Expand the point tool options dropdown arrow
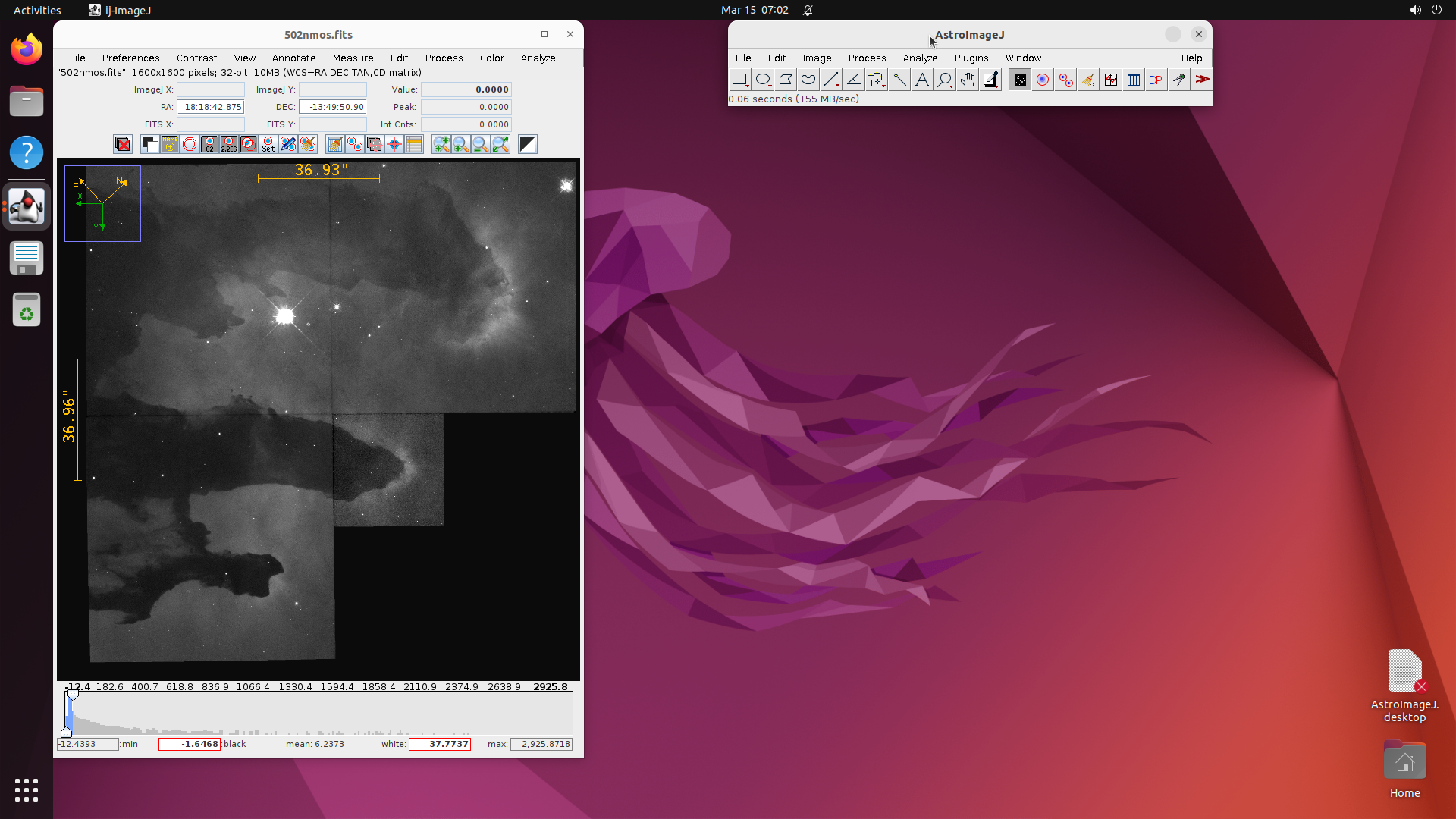The image size is (1456, 819). [x=883, y=85]
